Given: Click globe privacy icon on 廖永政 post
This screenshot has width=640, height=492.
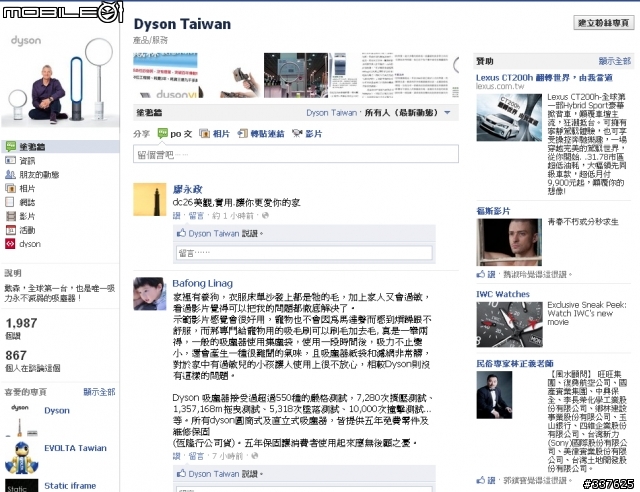Looking at the screenshot, I should coord(265,215).
